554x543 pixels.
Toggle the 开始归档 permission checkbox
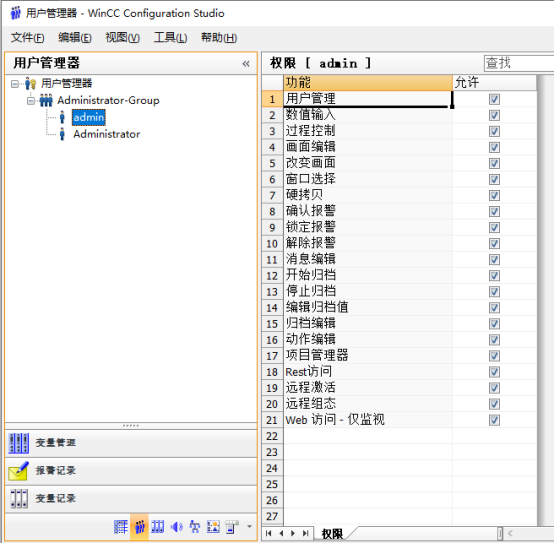coord(494,276)
